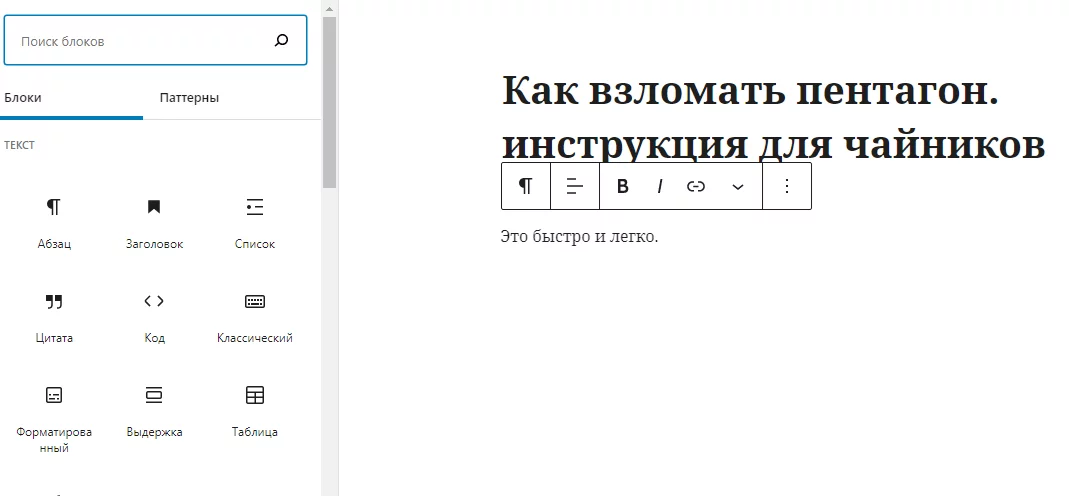Switch to the Паттерны tab
Screen dimensions: 1069x496
coord(190,97)
